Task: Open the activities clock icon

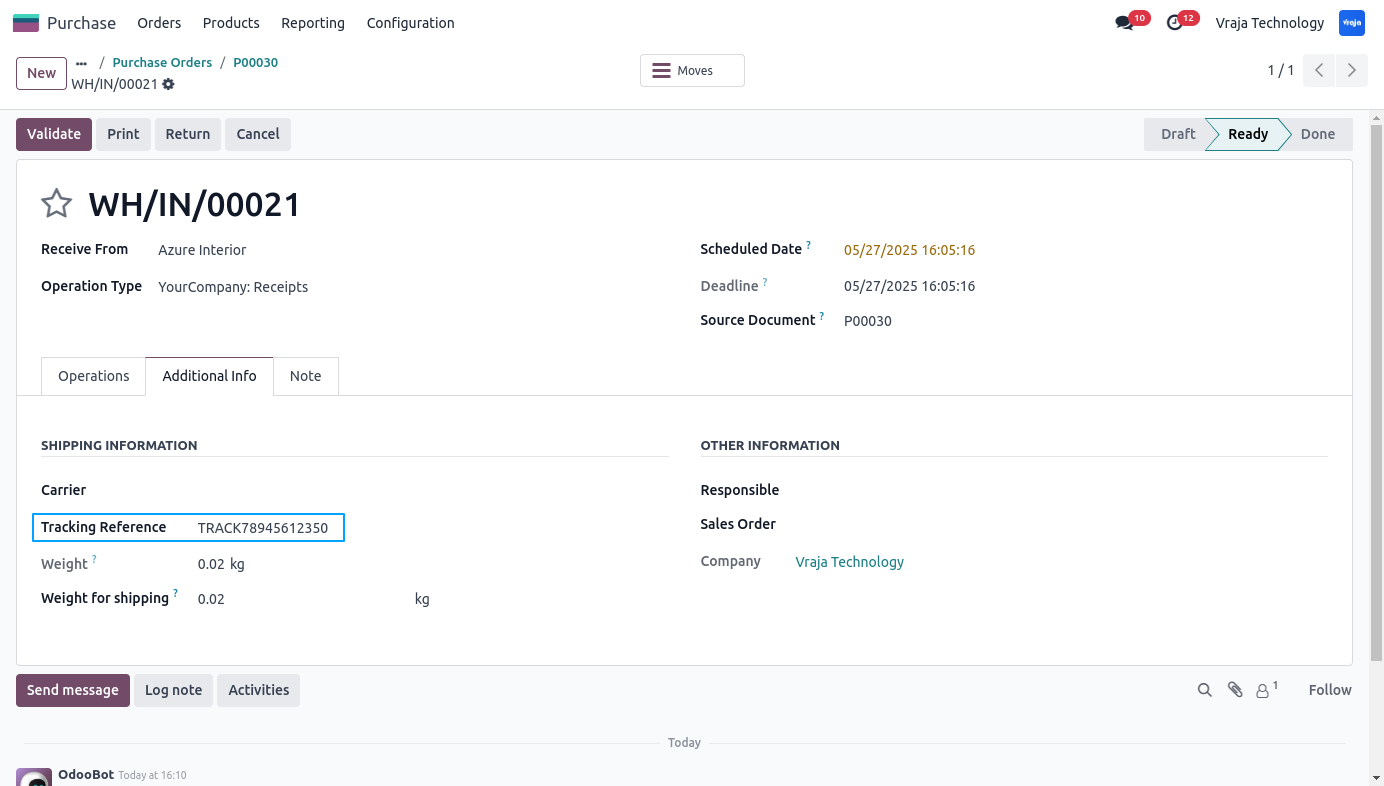Action: (x=1175, y=23)
